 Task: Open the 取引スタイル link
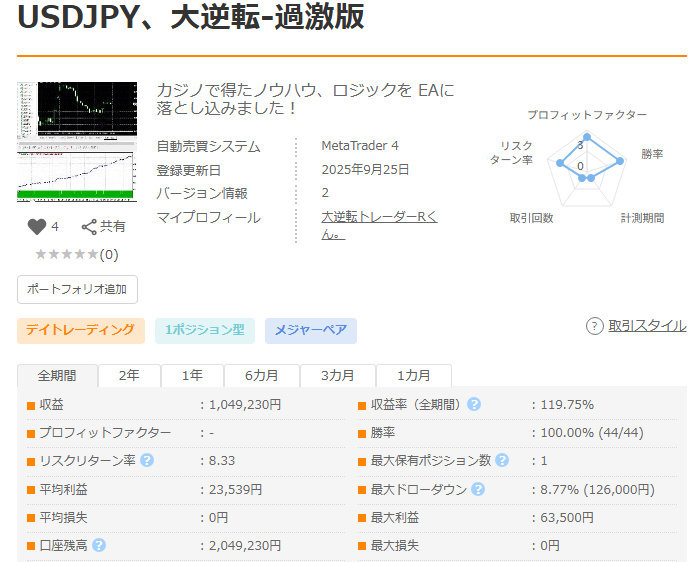coord(647,326)
